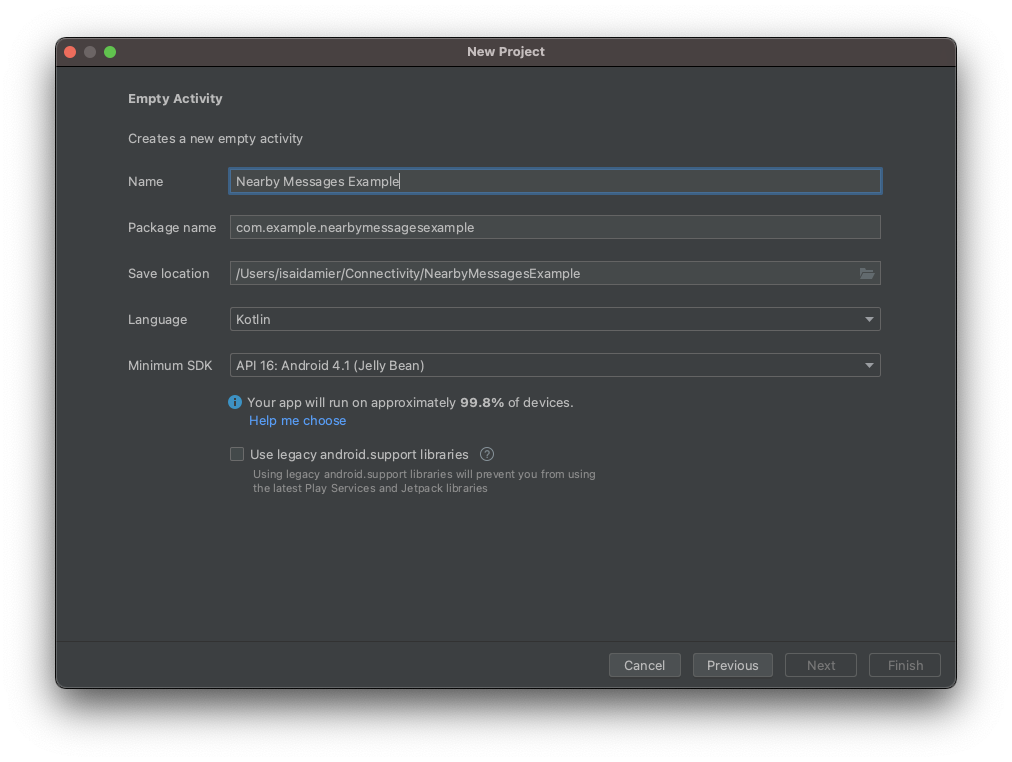1012x762 pixels.
Task: Click the Finish button
Action: tap(905, 666)
